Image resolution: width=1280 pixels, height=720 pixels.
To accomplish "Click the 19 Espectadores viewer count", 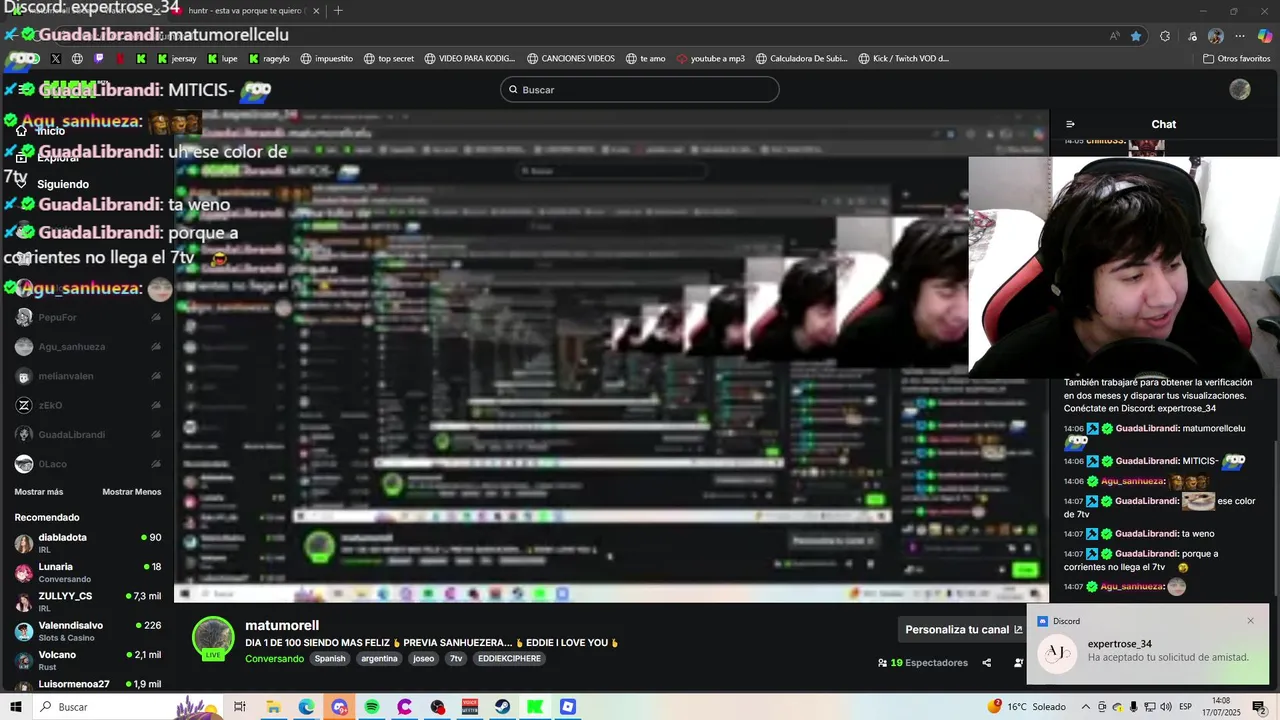I will tap(923, 663).
